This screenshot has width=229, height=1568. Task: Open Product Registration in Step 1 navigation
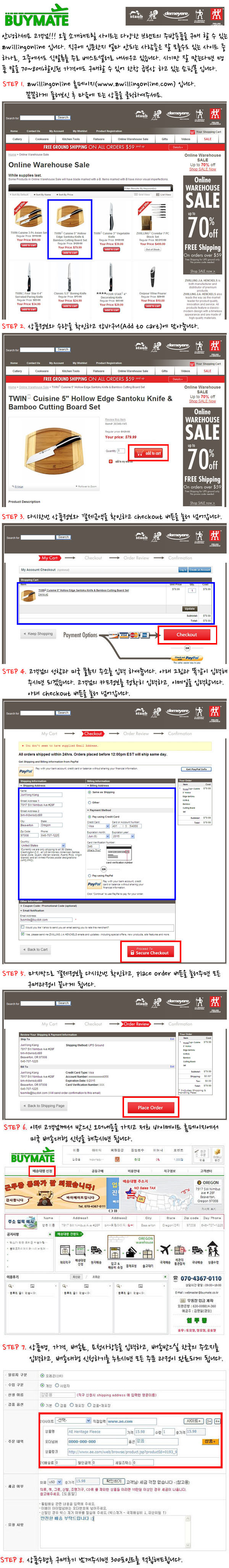[x=109, y=131]
